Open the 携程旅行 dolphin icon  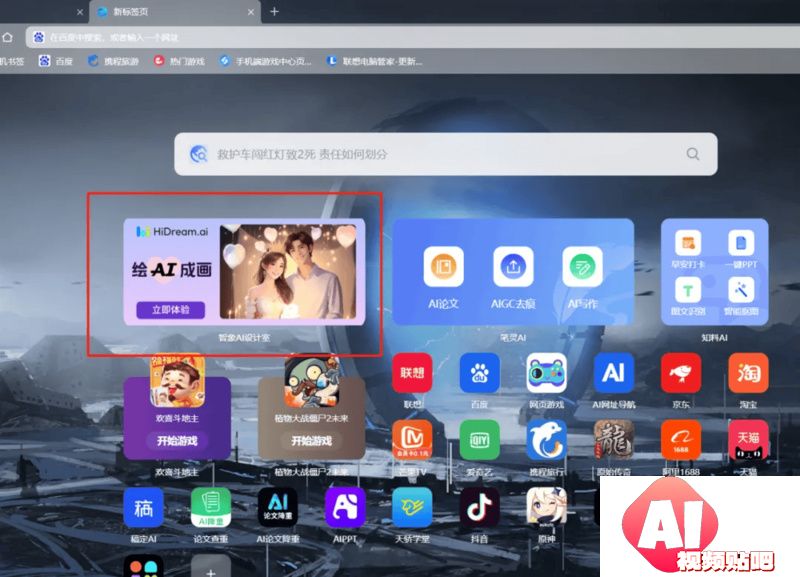(x=546, y=440)
